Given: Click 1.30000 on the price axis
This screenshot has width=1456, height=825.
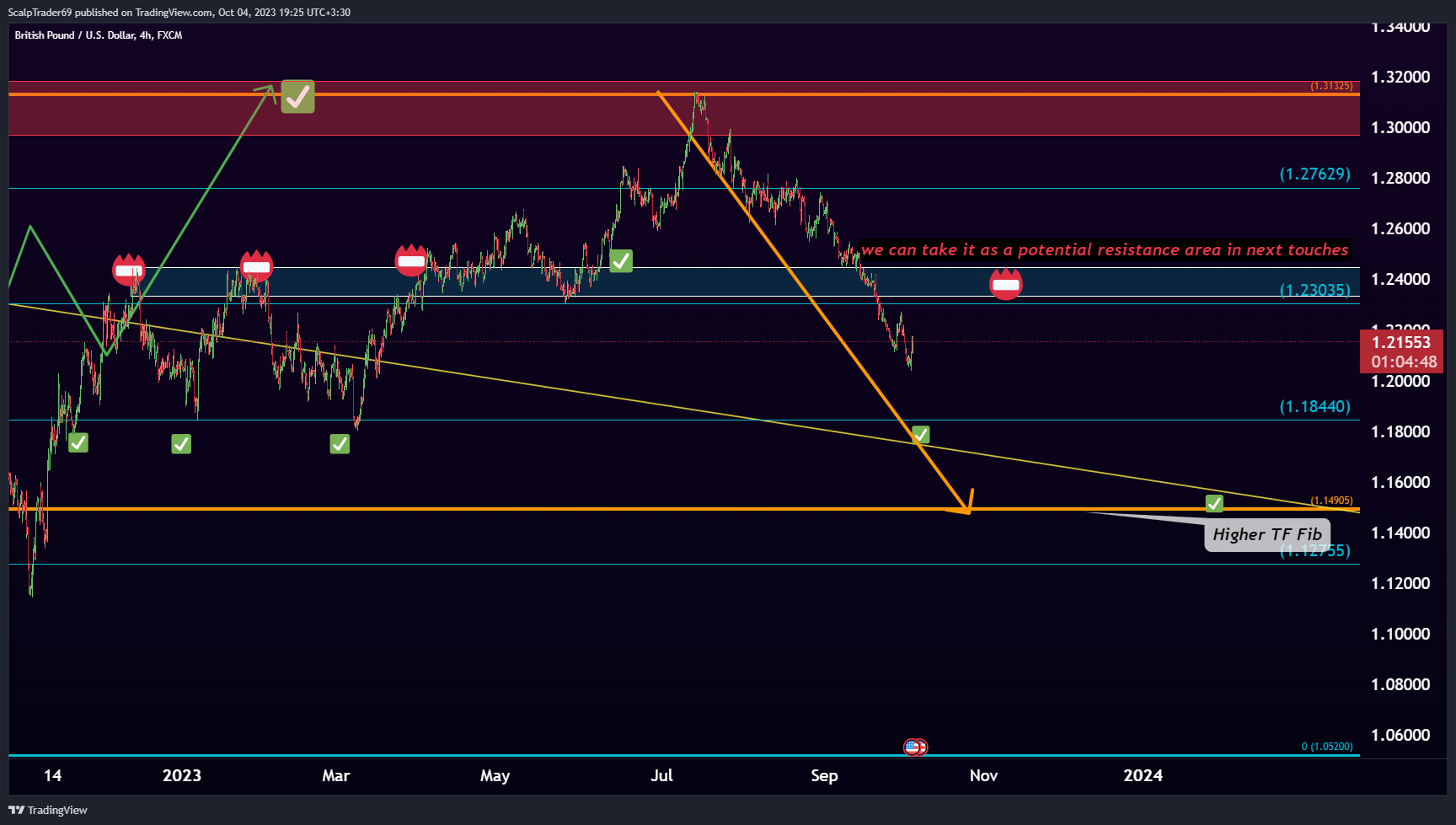Looking at the screenshot, I should [1400, 127].
